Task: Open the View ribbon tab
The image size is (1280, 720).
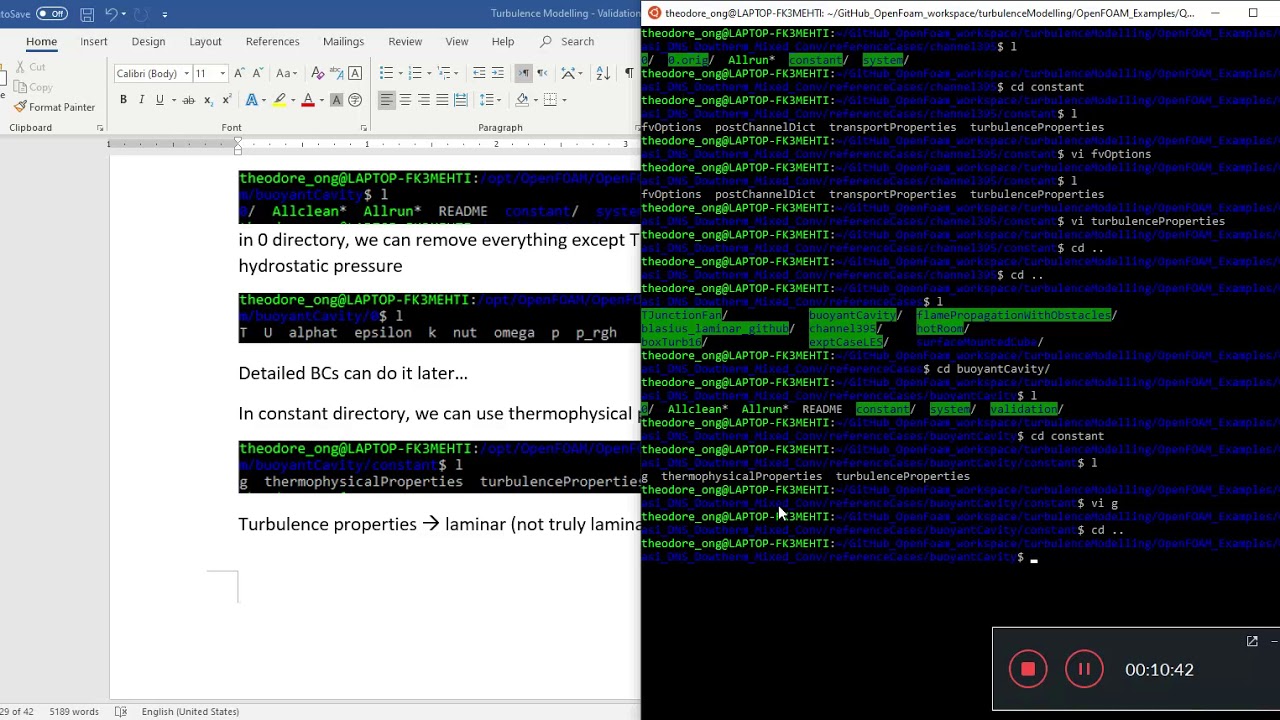Action: (x=457, y=41)
